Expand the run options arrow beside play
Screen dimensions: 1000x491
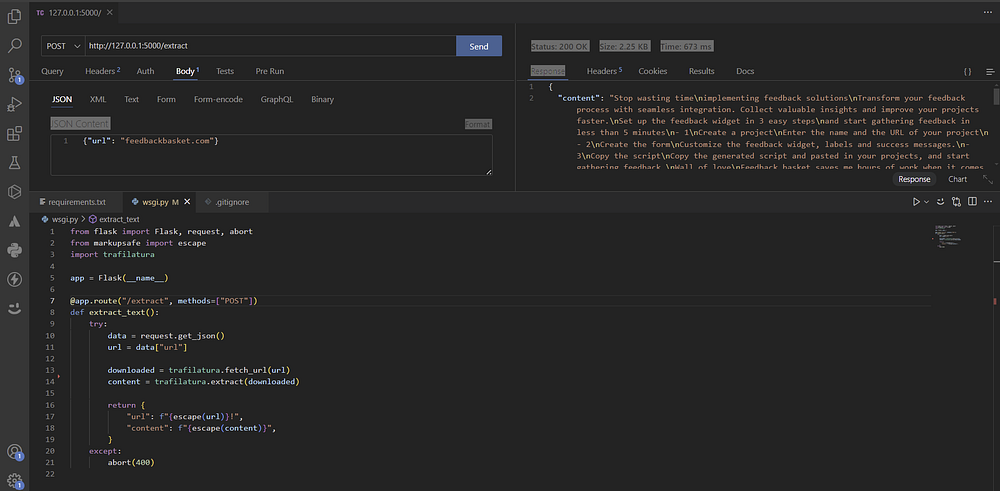(927, 202)
